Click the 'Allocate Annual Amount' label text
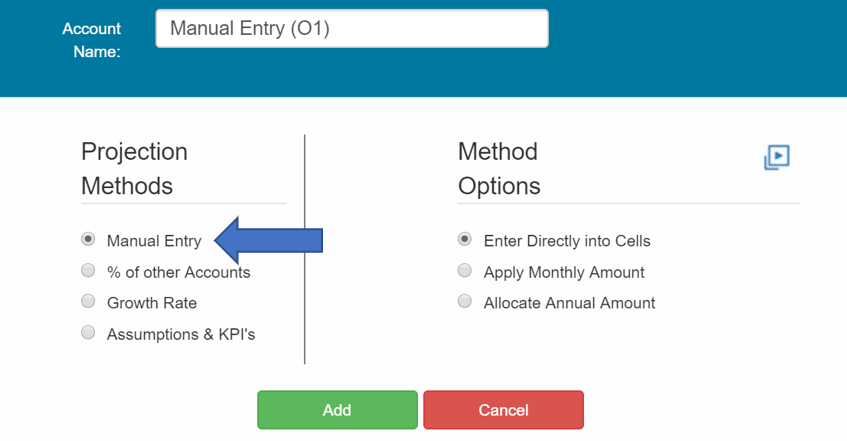The height and width of the screenshot is (441, 847). [x=569, y=303]
